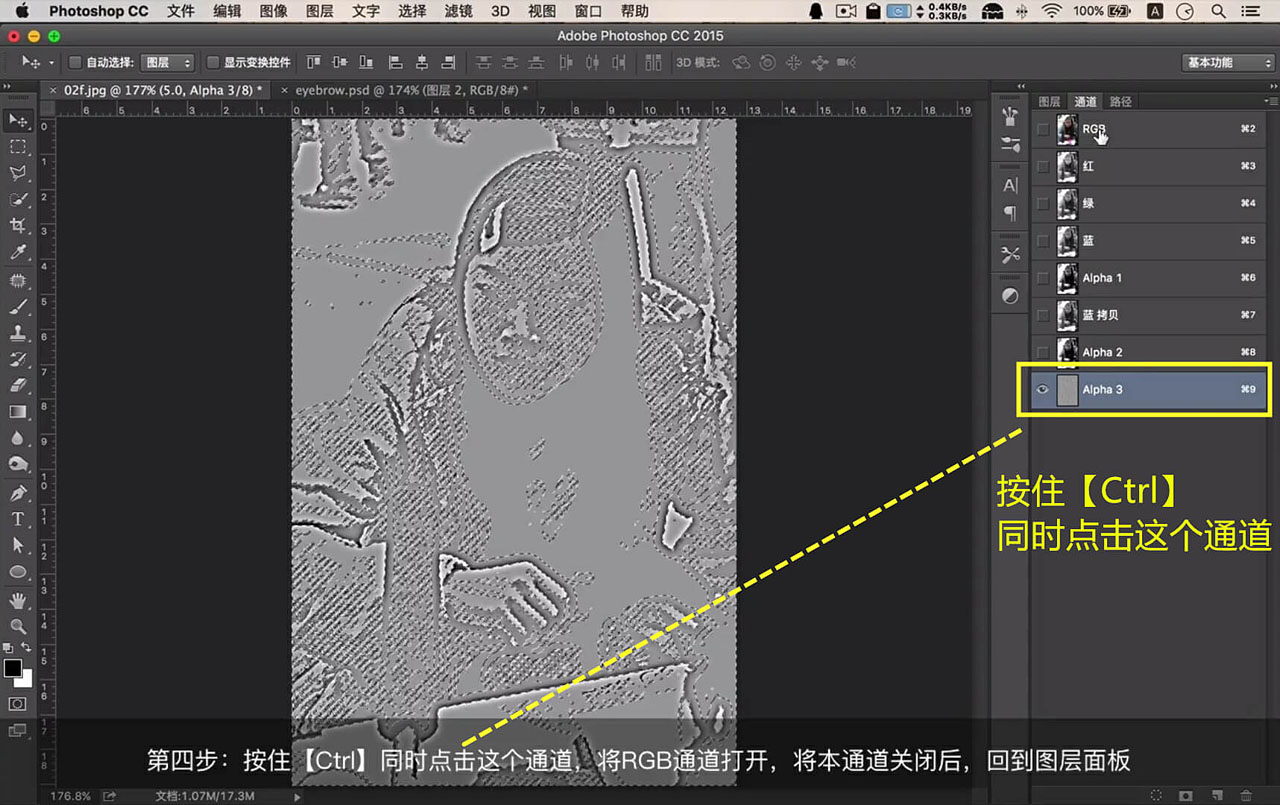Open the Channels panel flyout menu
Viewport: 1280px width, 805px height.
coord(1272,101)
